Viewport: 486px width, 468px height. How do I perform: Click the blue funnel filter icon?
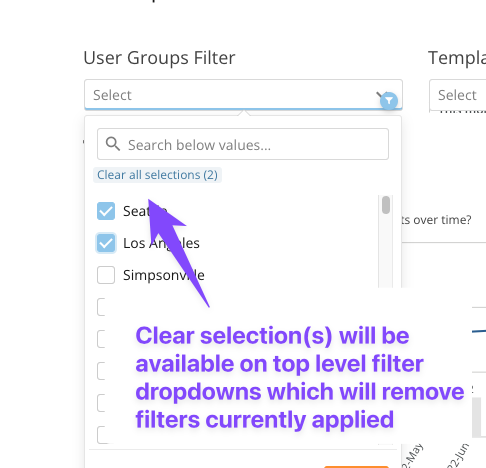click(389, 100)
